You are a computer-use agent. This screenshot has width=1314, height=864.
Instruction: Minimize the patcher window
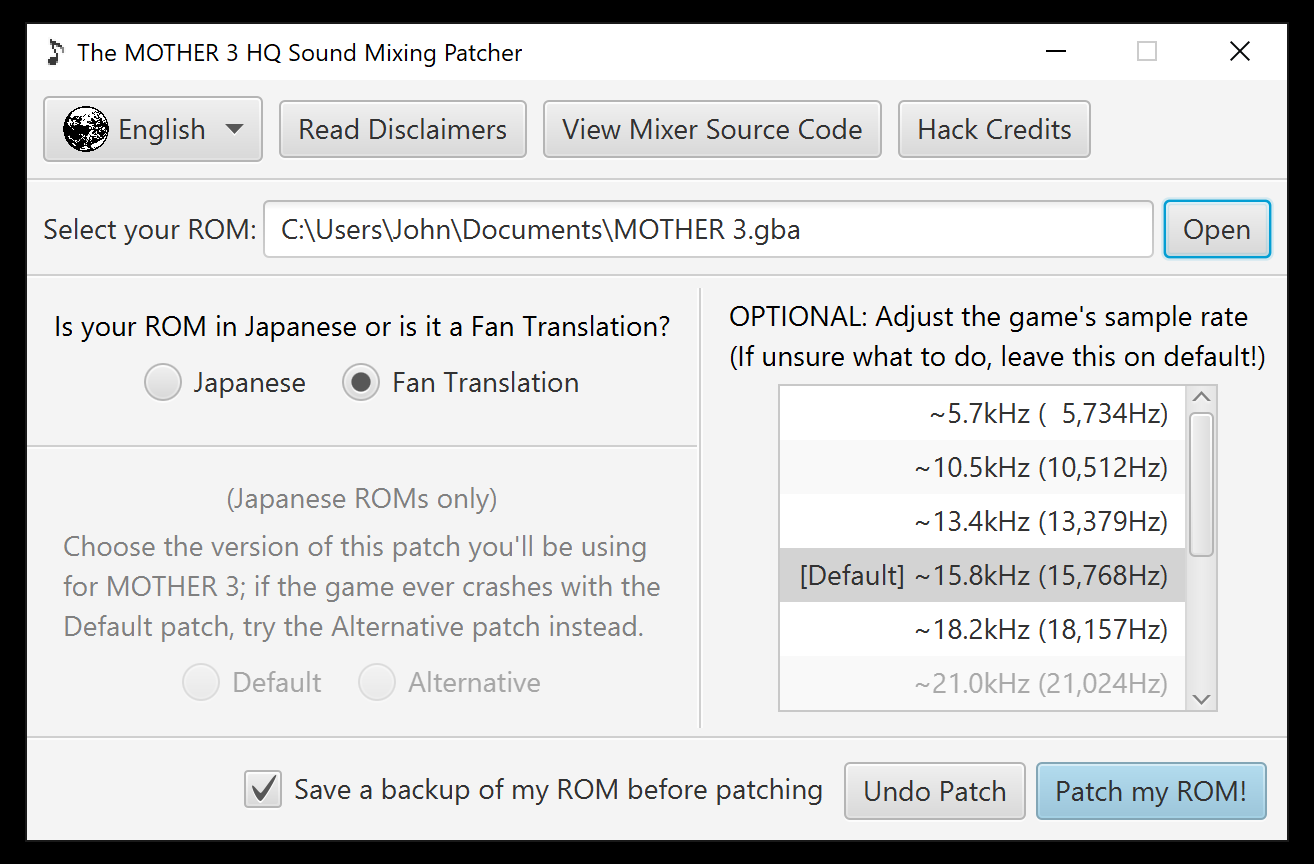[1055, 51]
